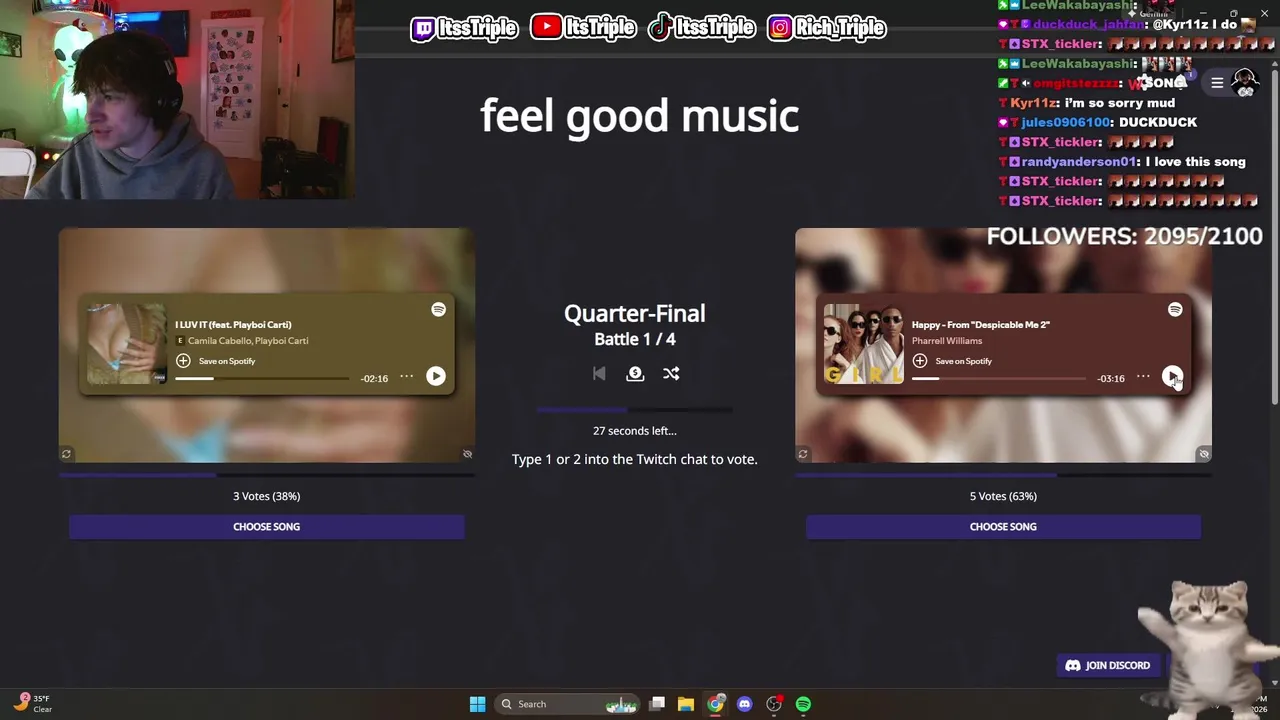Screen dimensions: 1280x720
Task: Click the 27 seconds left text
Action: [x=634, y=431]
